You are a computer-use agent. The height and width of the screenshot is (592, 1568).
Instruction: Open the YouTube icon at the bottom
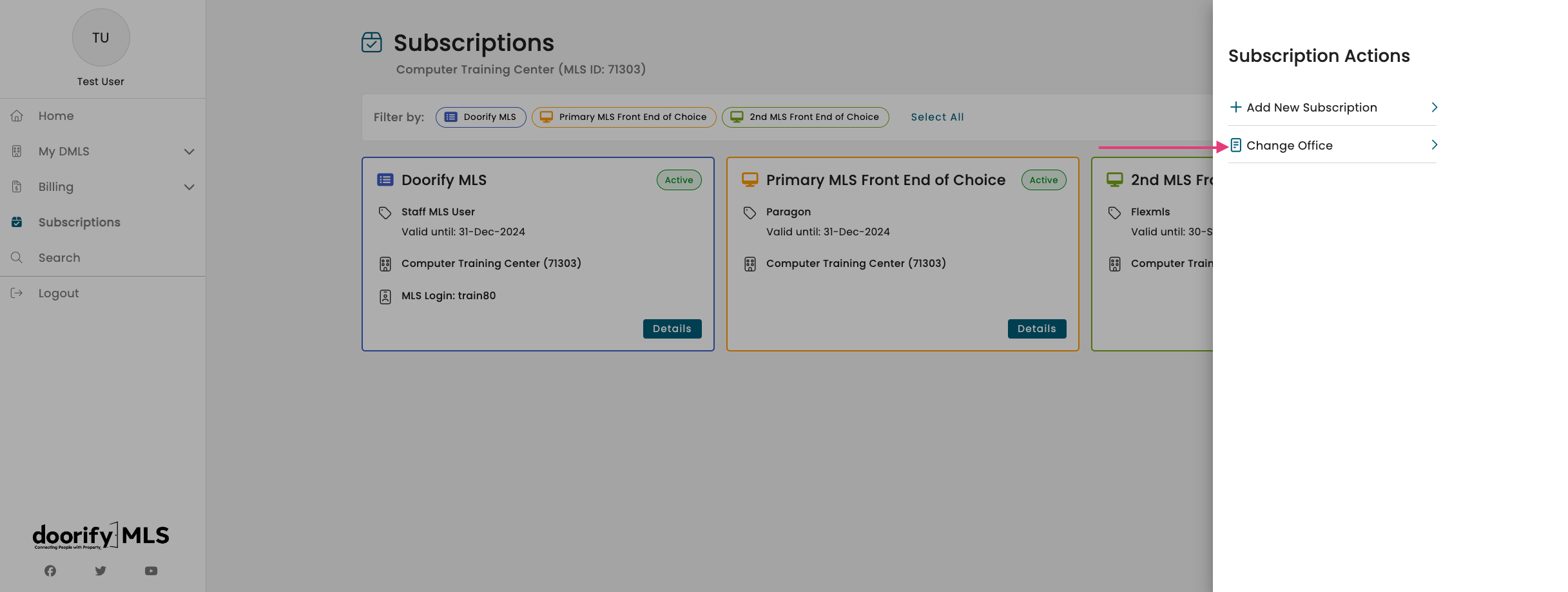tap(151, 571)
